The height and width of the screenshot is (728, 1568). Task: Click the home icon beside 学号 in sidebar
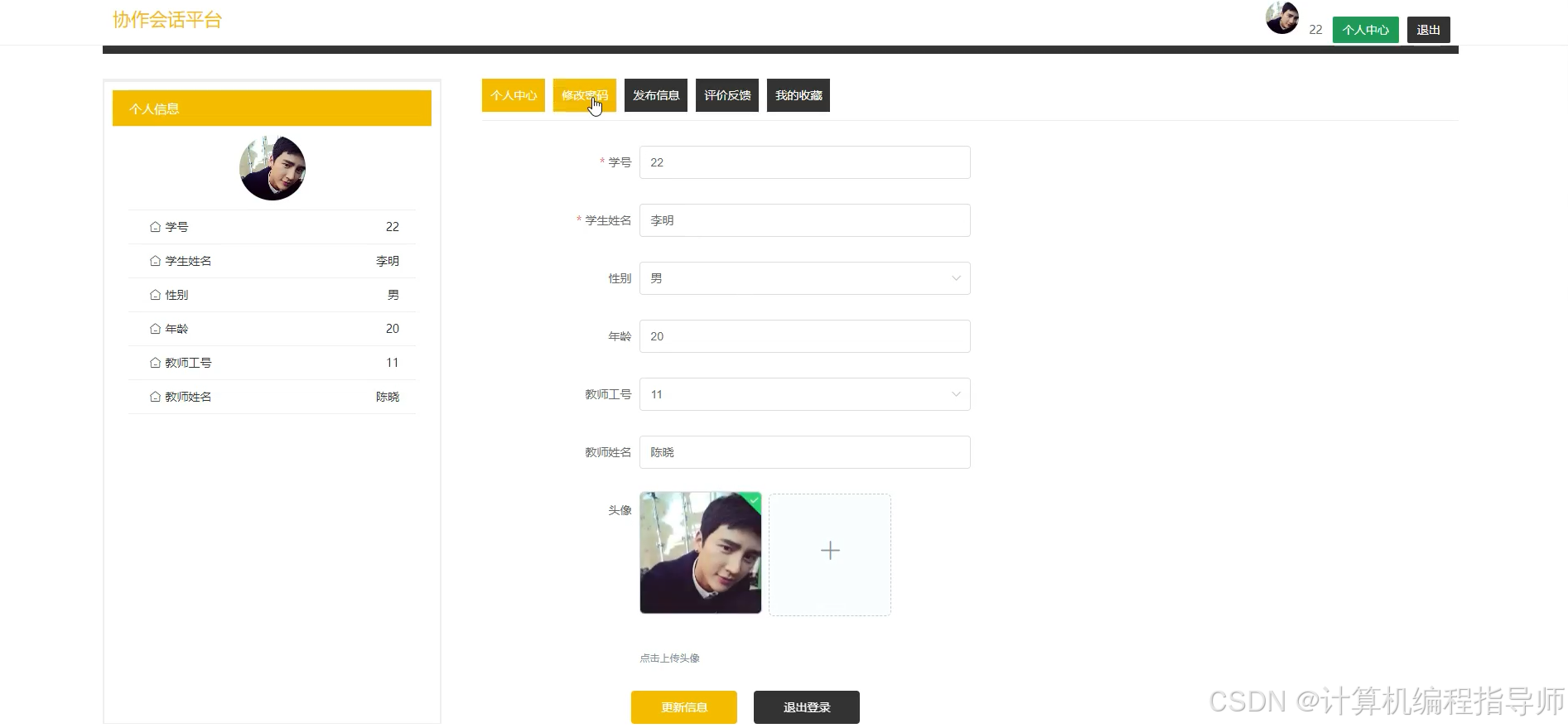pos(155,227)
